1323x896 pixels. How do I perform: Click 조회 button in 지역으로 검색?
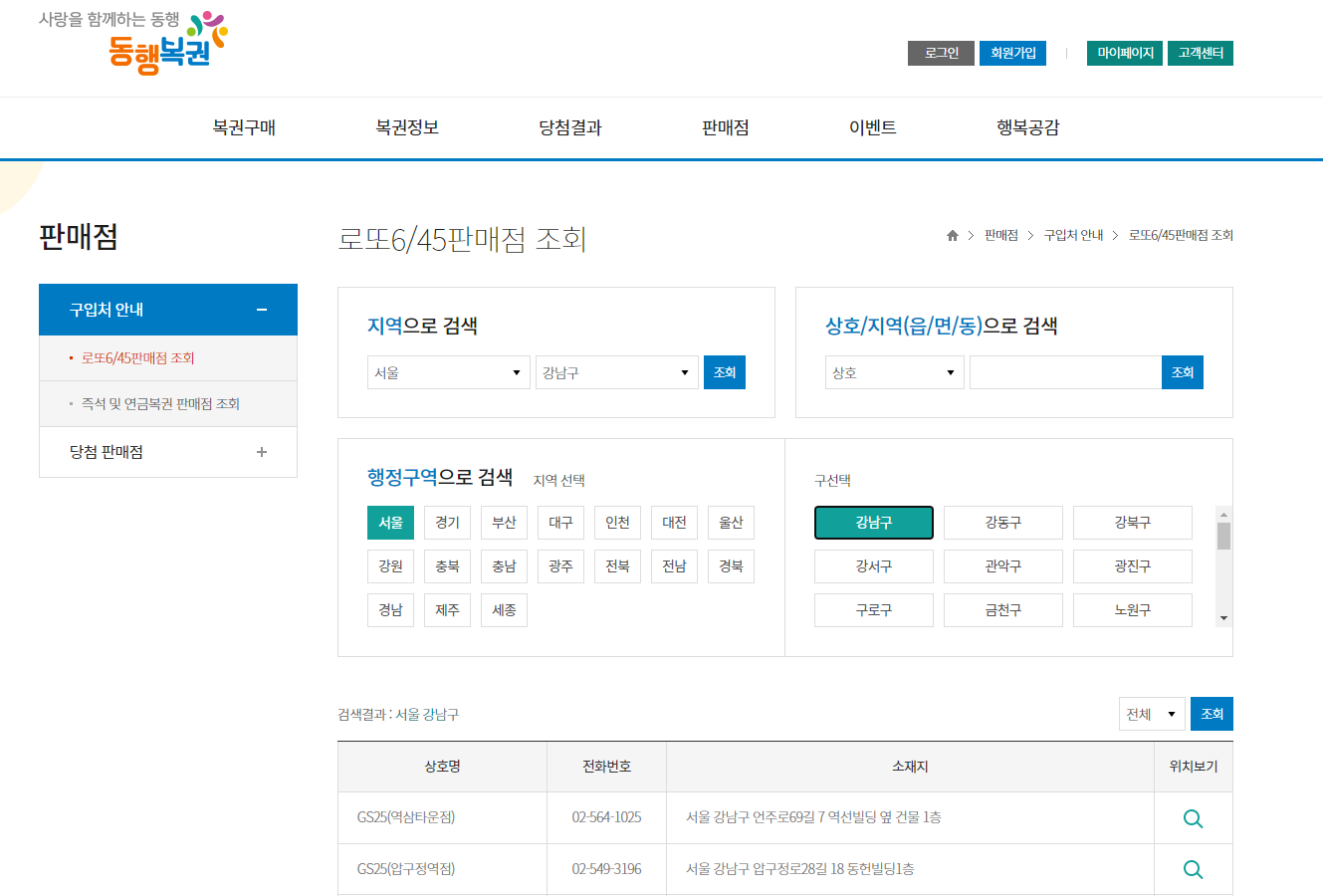pyautogui.click(x=725, y=372)
